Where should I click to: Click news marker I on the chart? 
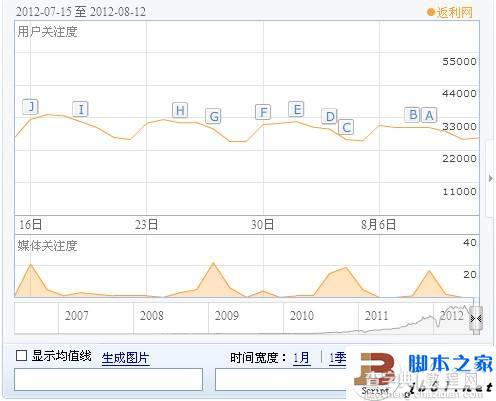(x=81, y=109)
